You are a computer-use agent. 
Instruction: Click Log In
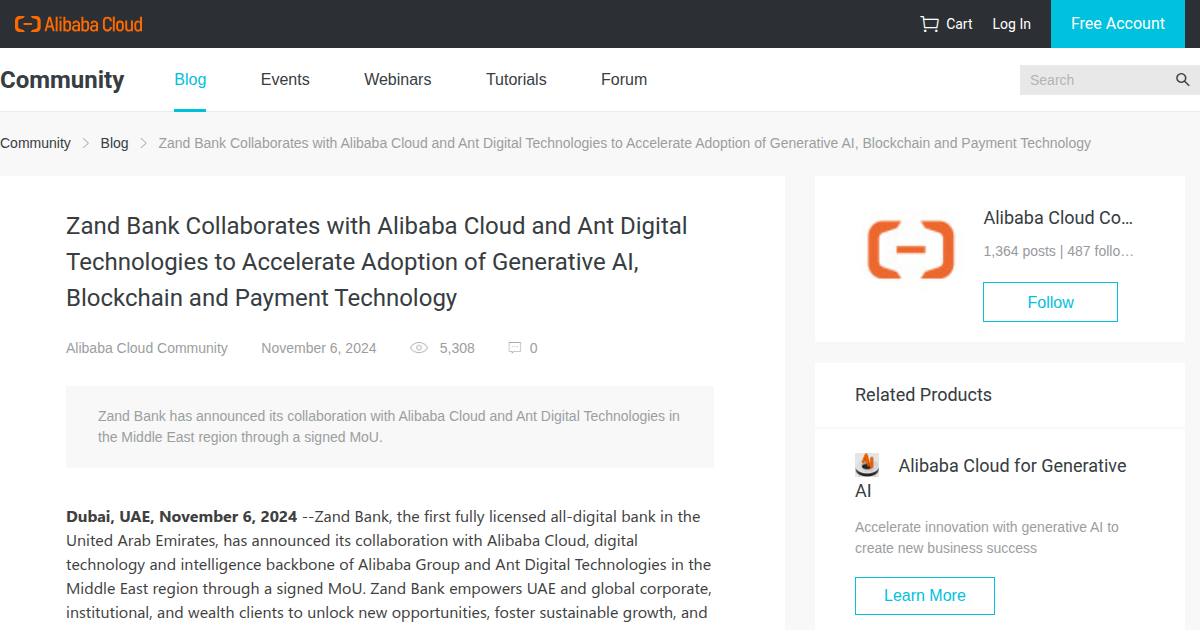point(1011,23)
